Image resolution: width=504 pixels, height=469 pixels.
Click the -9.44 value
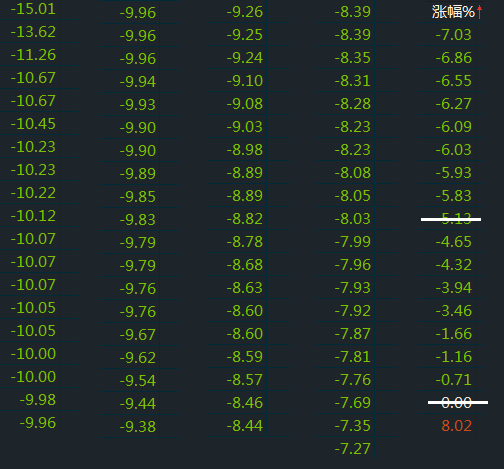coord(138,404)
